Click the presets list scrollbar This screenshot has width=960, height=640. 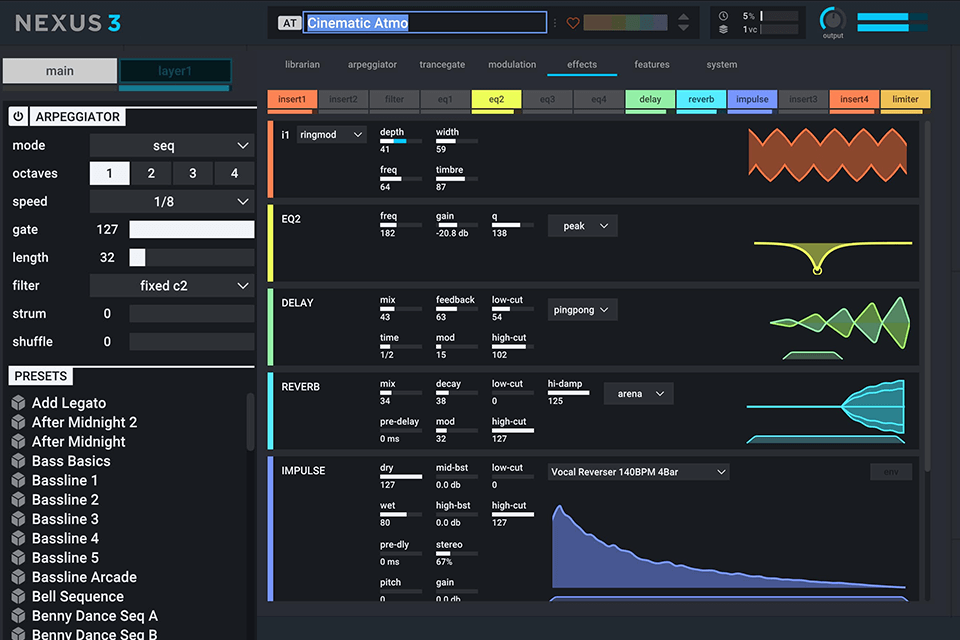coord(250,423)
